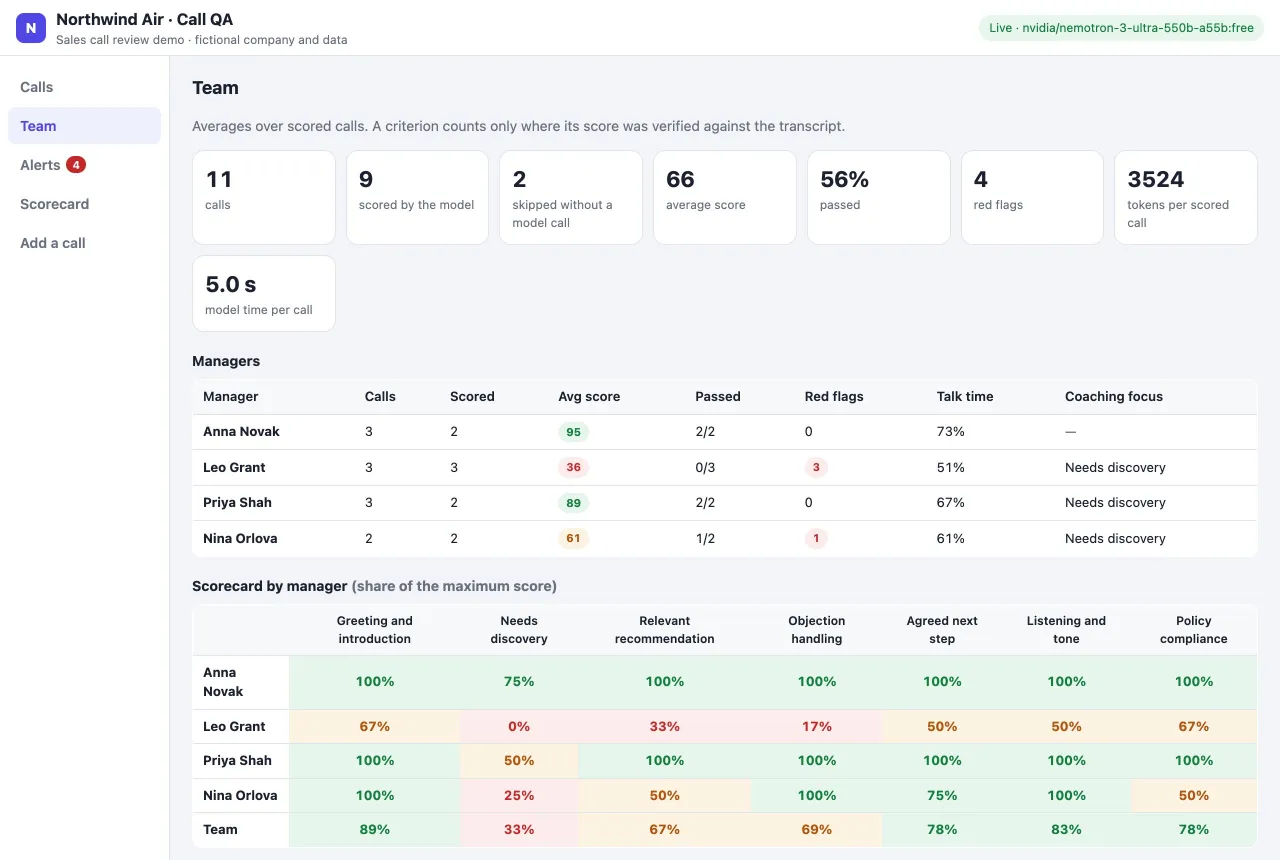Click the "11 calls" stat card

pos(264,197)
